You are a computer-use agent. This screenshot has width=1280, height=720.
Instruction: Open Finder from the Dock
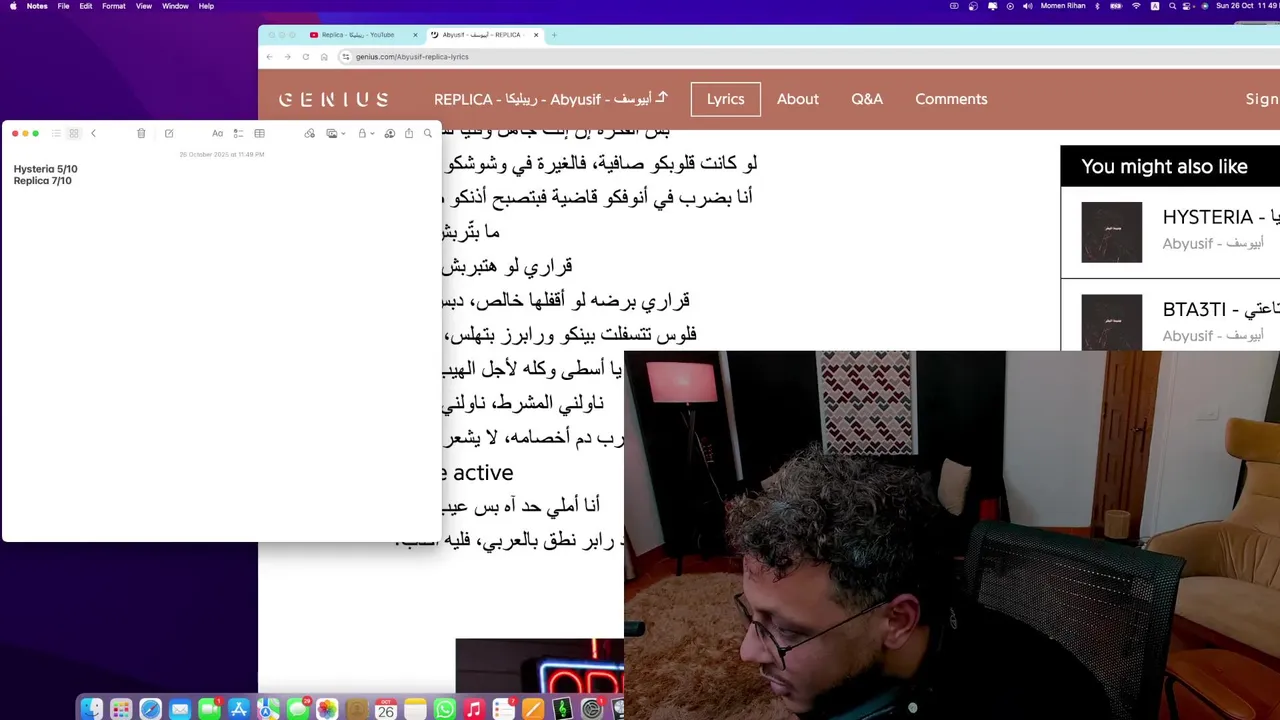pos(91,709)
